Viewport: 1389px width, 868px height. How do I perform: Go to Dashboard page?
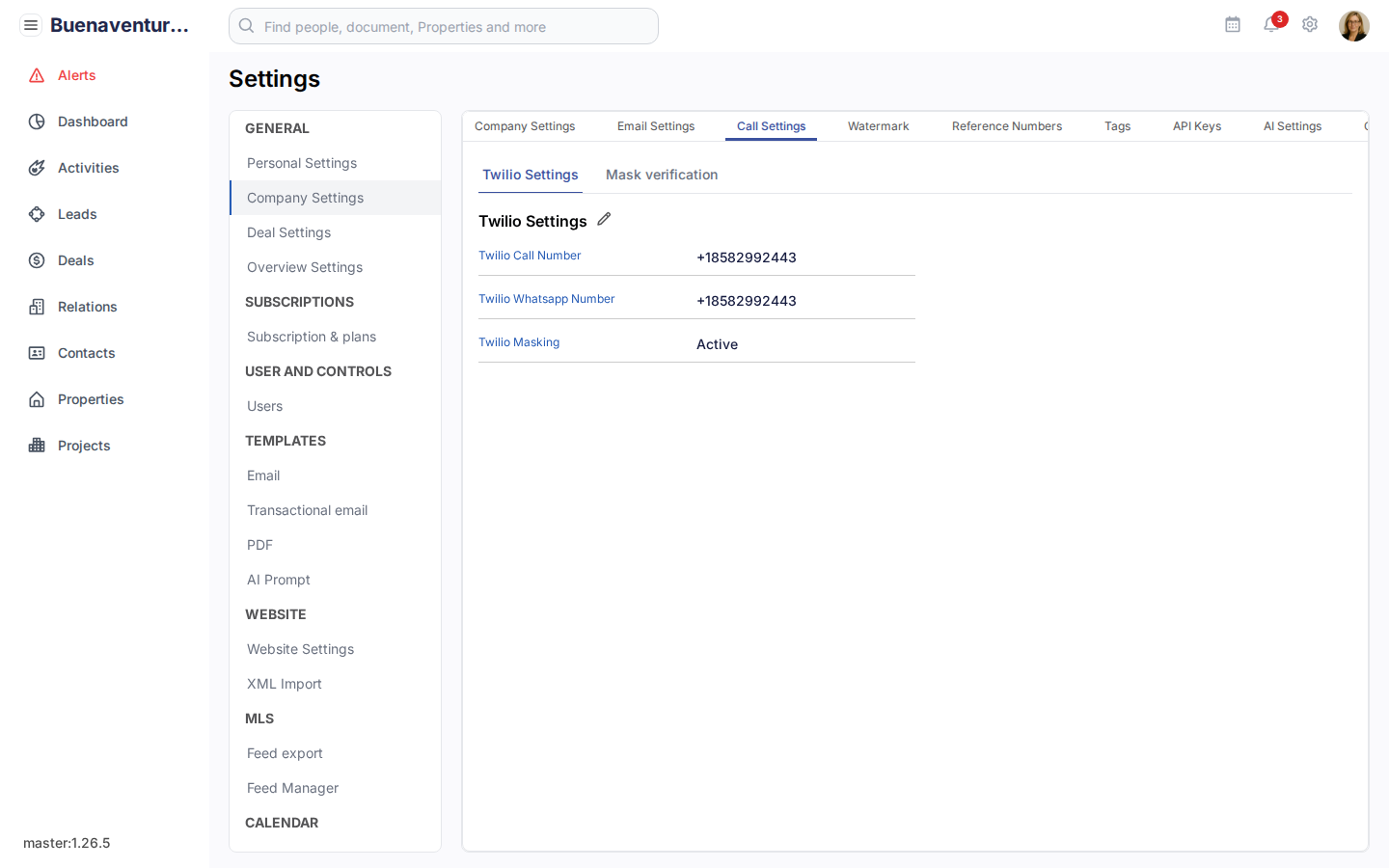(93, 122)
